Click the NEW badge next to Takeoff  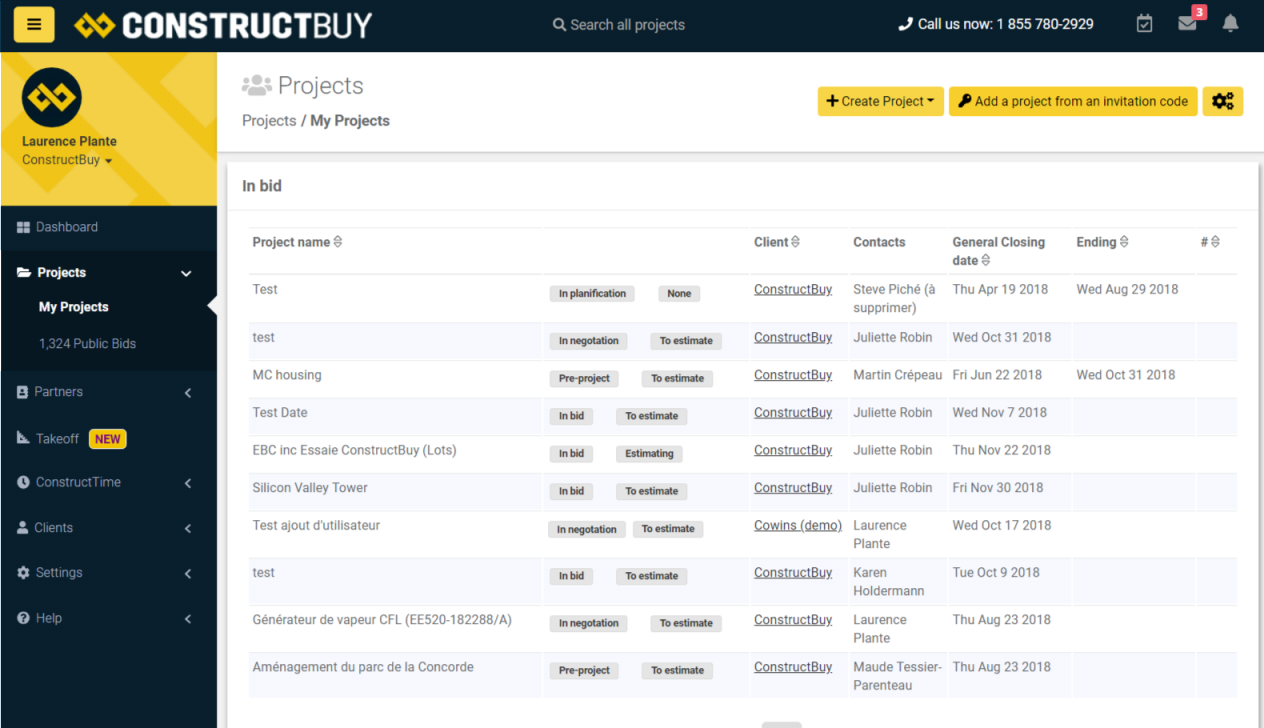pyautogui.click(x=108, y=438)
